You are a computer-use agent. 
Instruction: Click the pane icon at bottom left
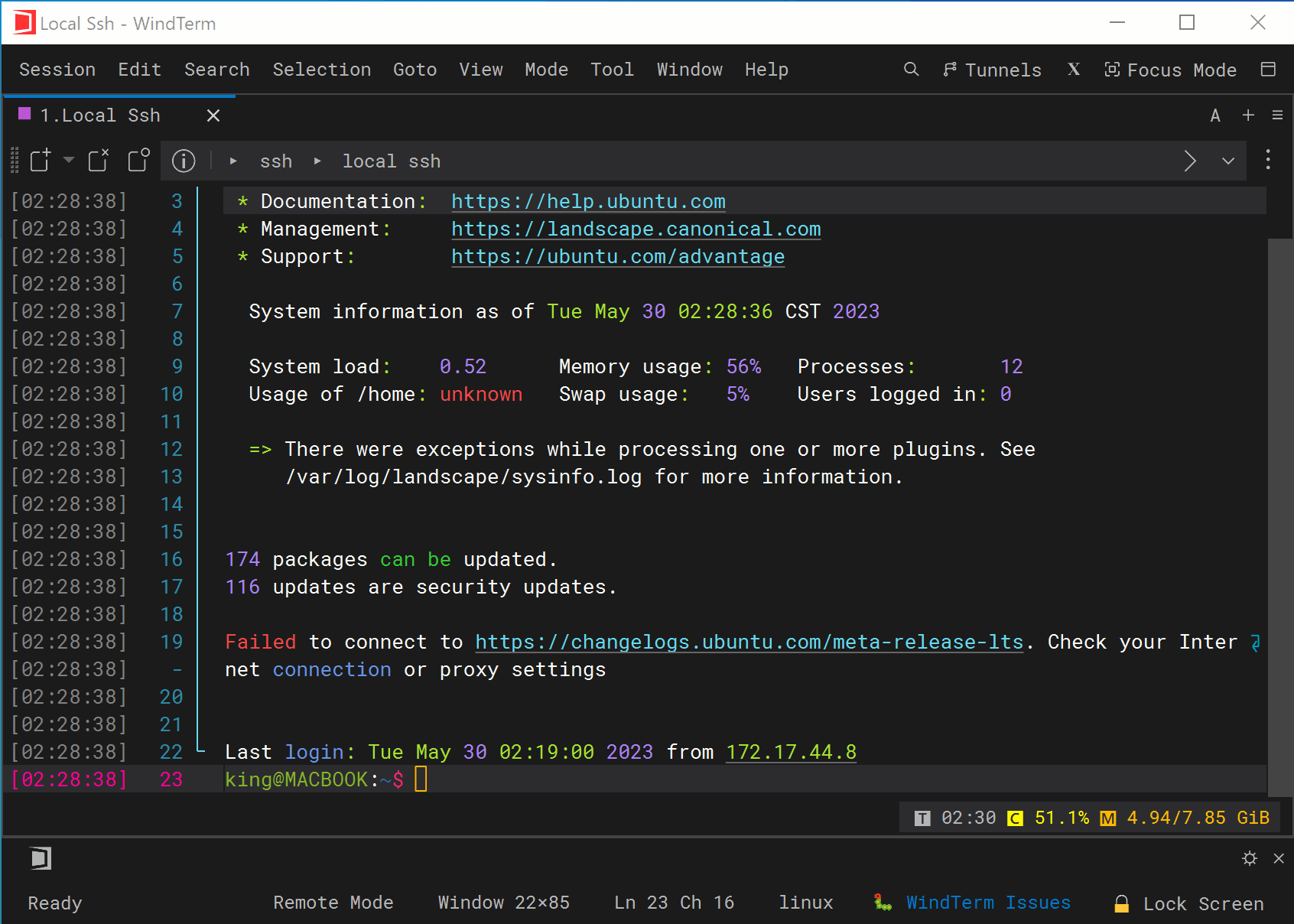[x=41, y=858]
